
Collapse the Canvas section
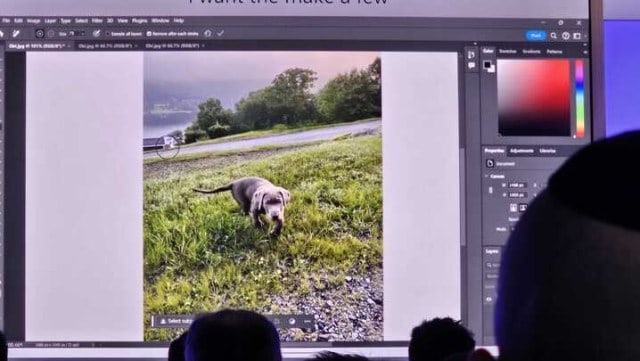point(487,176)
